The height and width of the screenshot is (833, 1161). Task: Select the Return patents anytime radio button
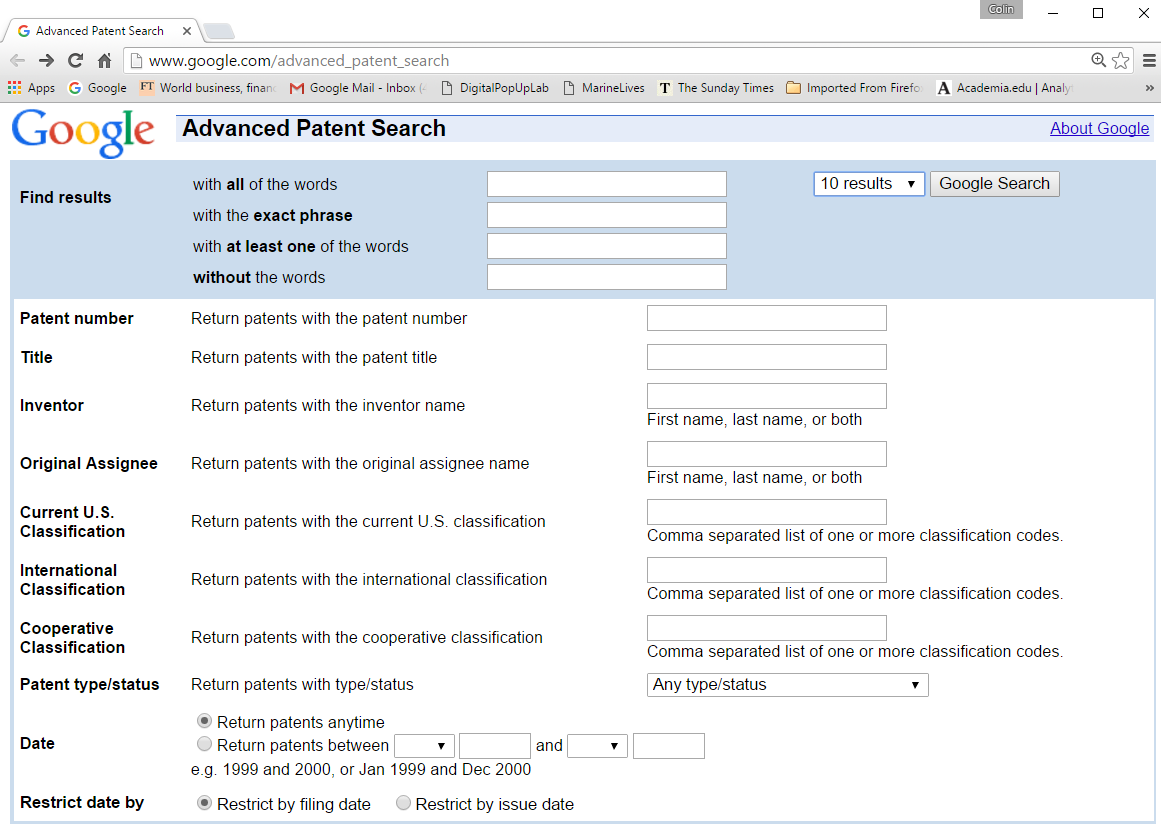(x=205, y=721)
